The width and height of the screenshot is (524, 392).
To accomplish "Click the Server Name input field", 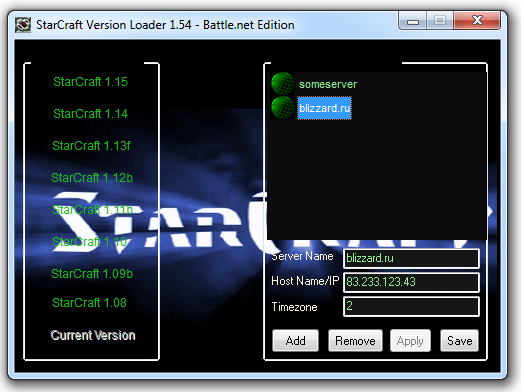I will (x=411, y=258).
